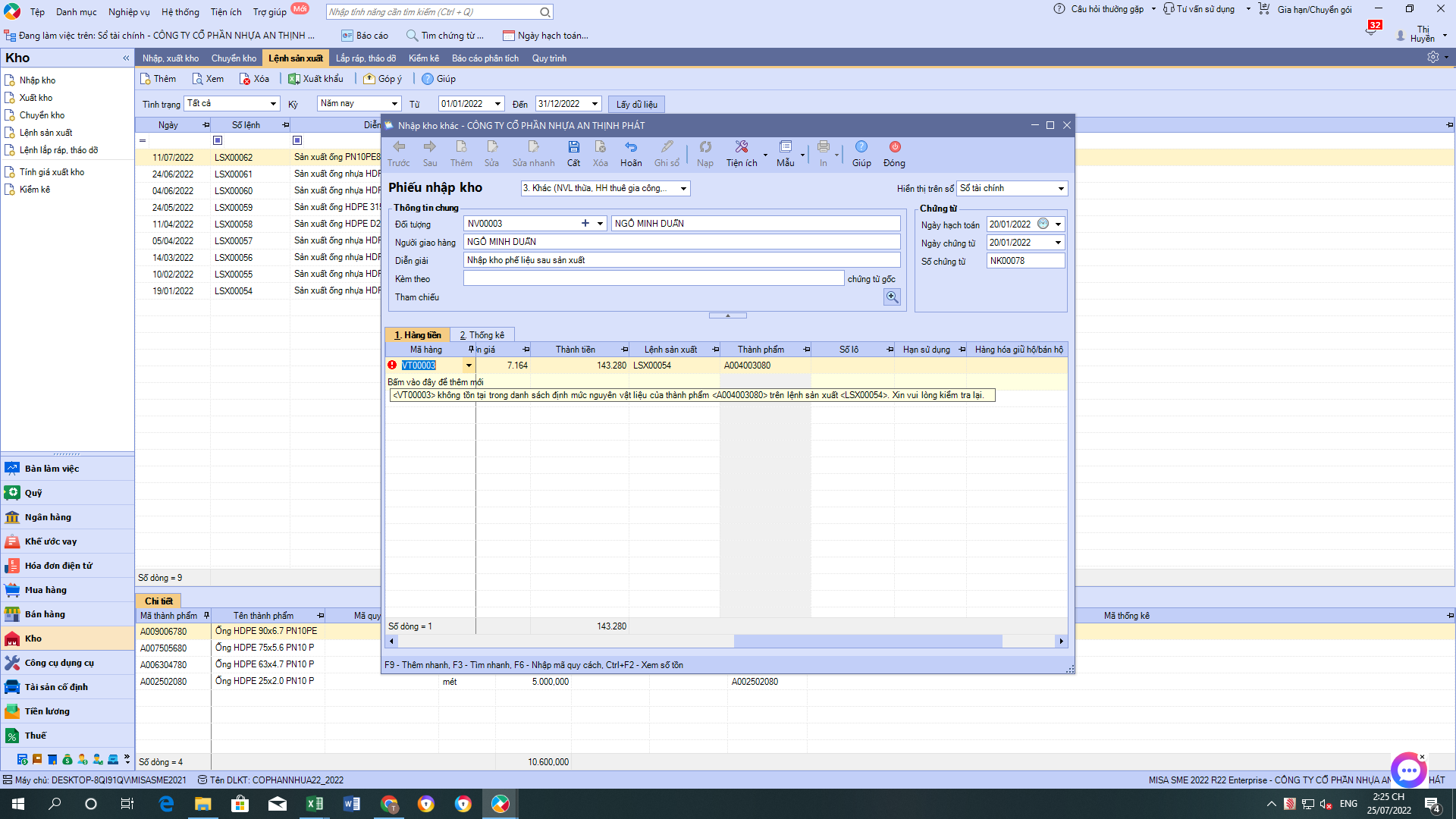
Task: Click Xem in the Lệnh sản xuất toolbar
Action: pyautogui.click(x=209, y=79)
